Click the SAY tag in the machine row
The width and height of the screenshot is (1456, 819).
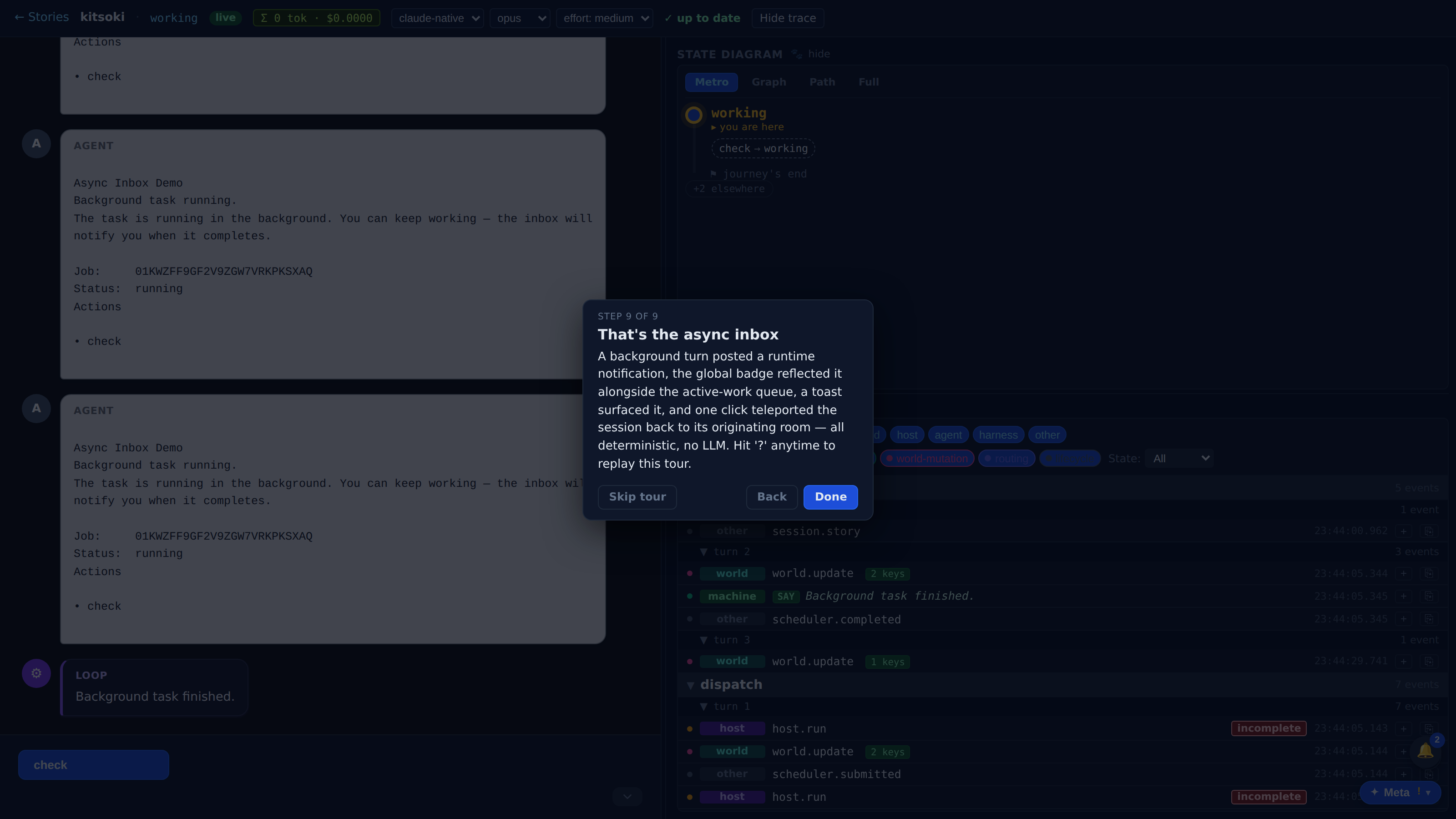pos(785,597)
